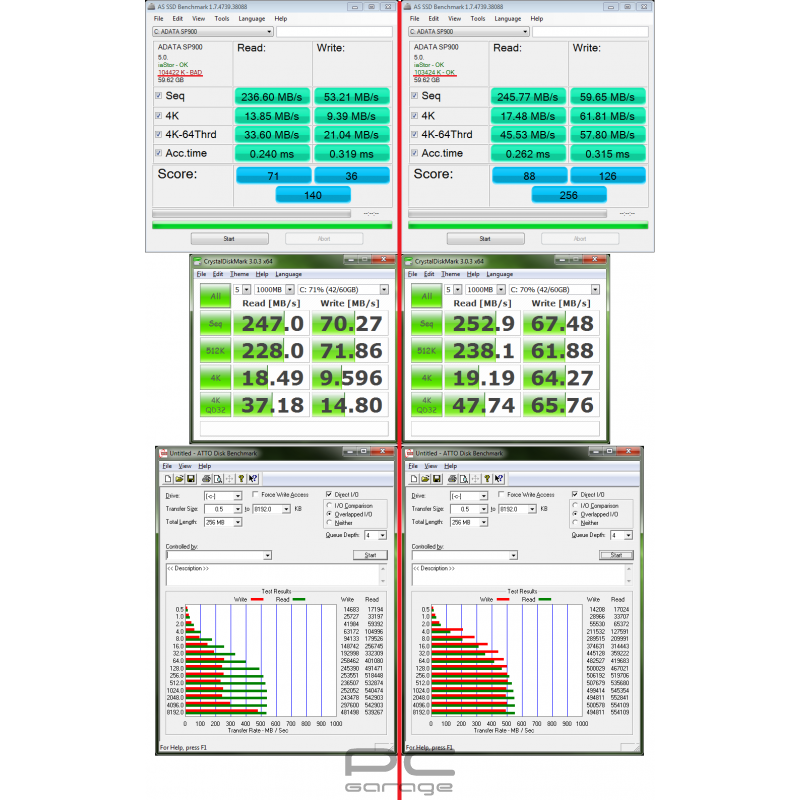Select Overlapped I/O radio in right ATTO window
This screenshot has width=800, height=800.
pos(575,514)
